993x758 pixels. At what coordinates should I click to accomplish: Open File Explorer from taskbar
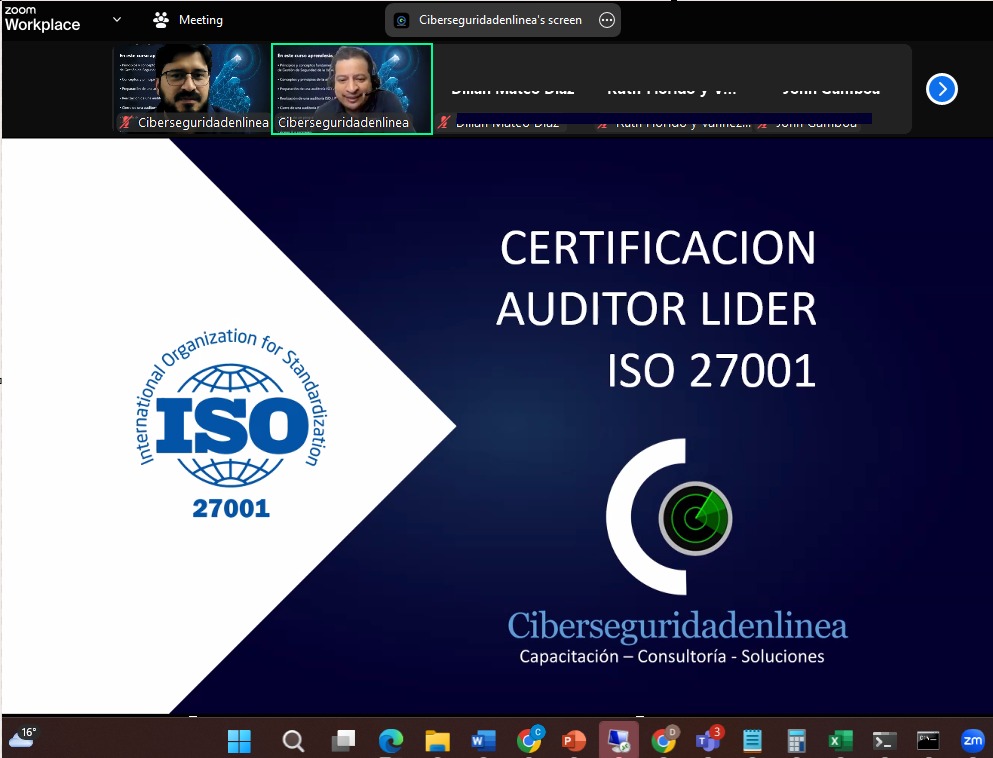[x=437, y=740]
